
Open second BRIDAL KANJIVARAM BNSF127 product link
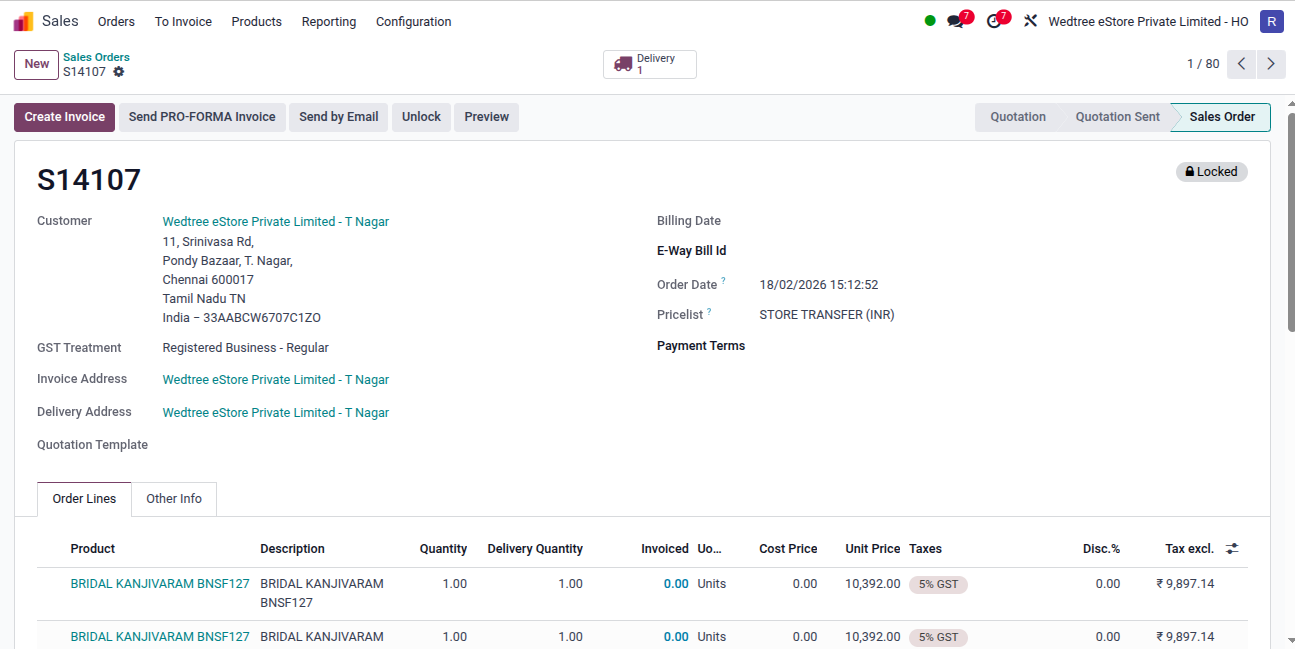pos(160,637)
